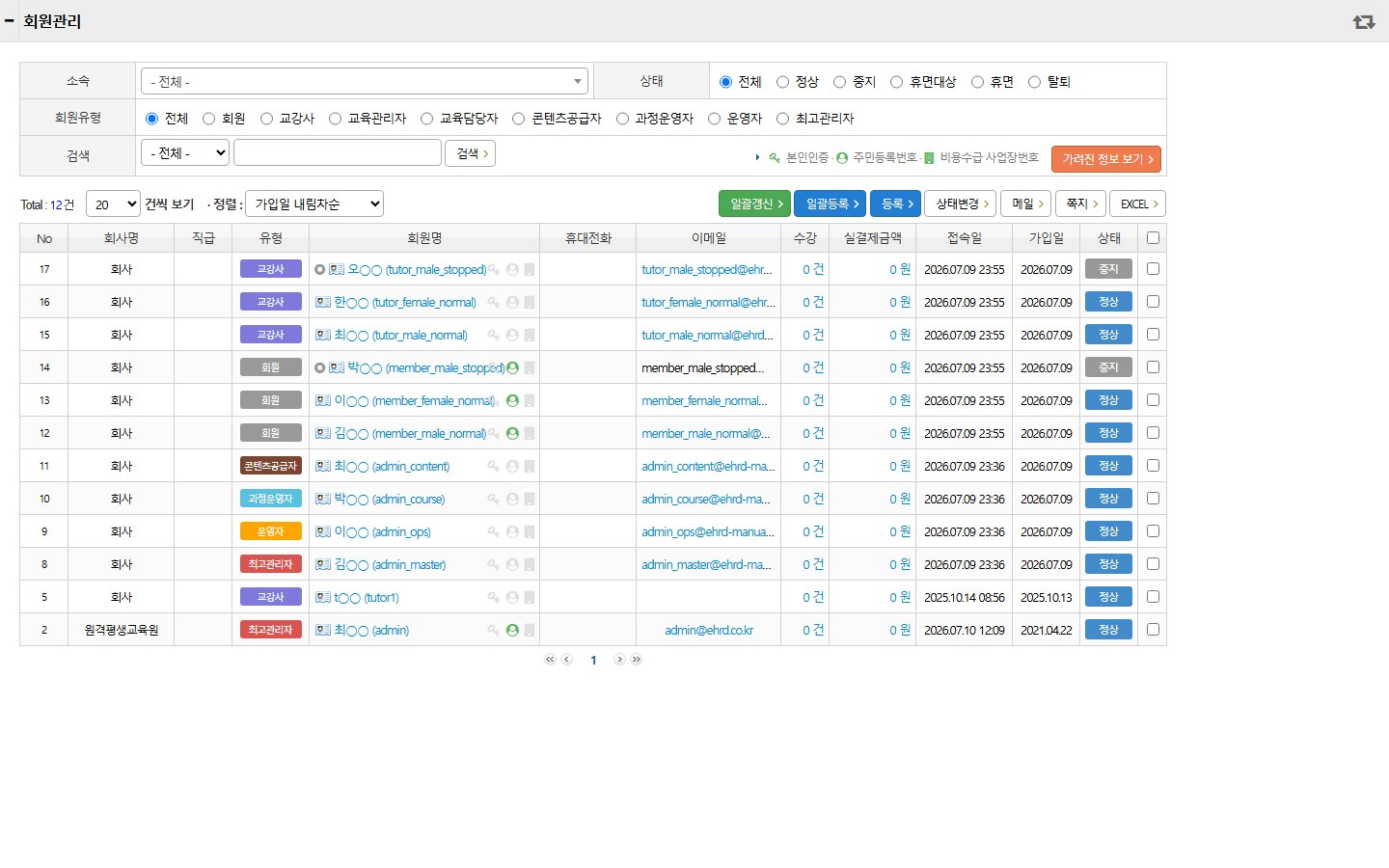Viewport: 1389px width, 868px height.
Task: Open the profile card icon for tutor1
Action: tap(323, 598)
